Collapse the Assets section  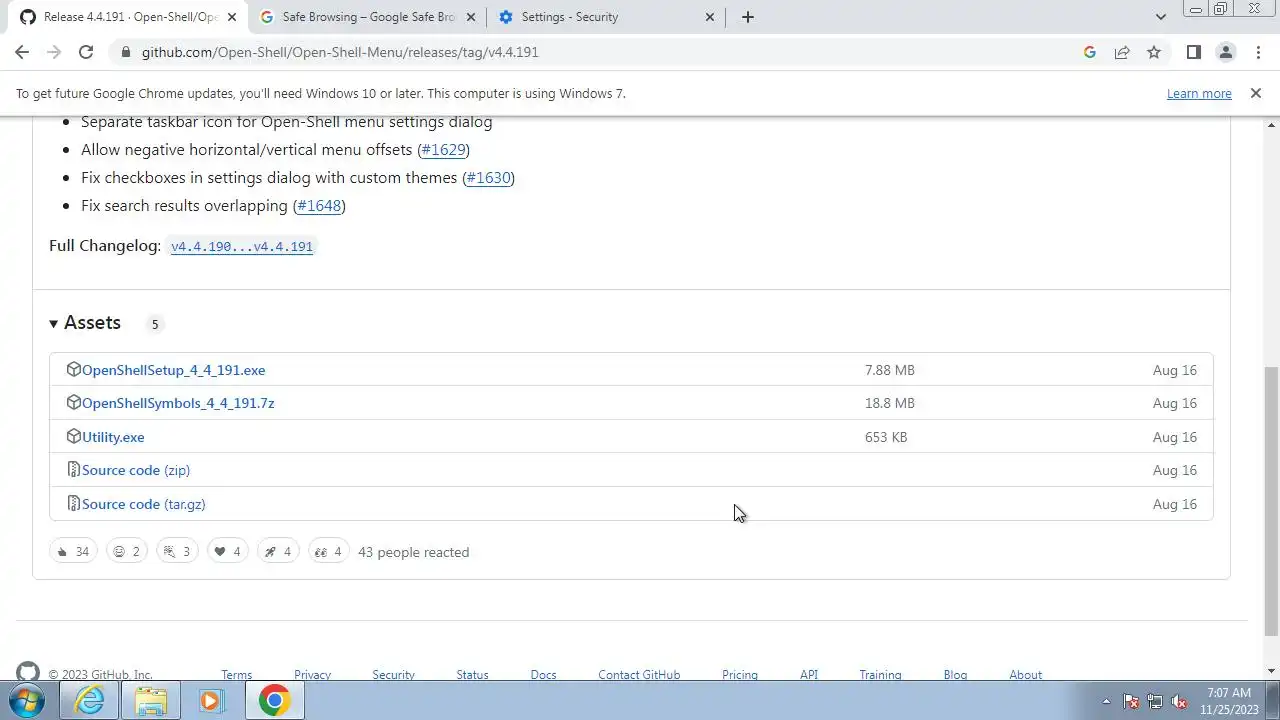85,322
